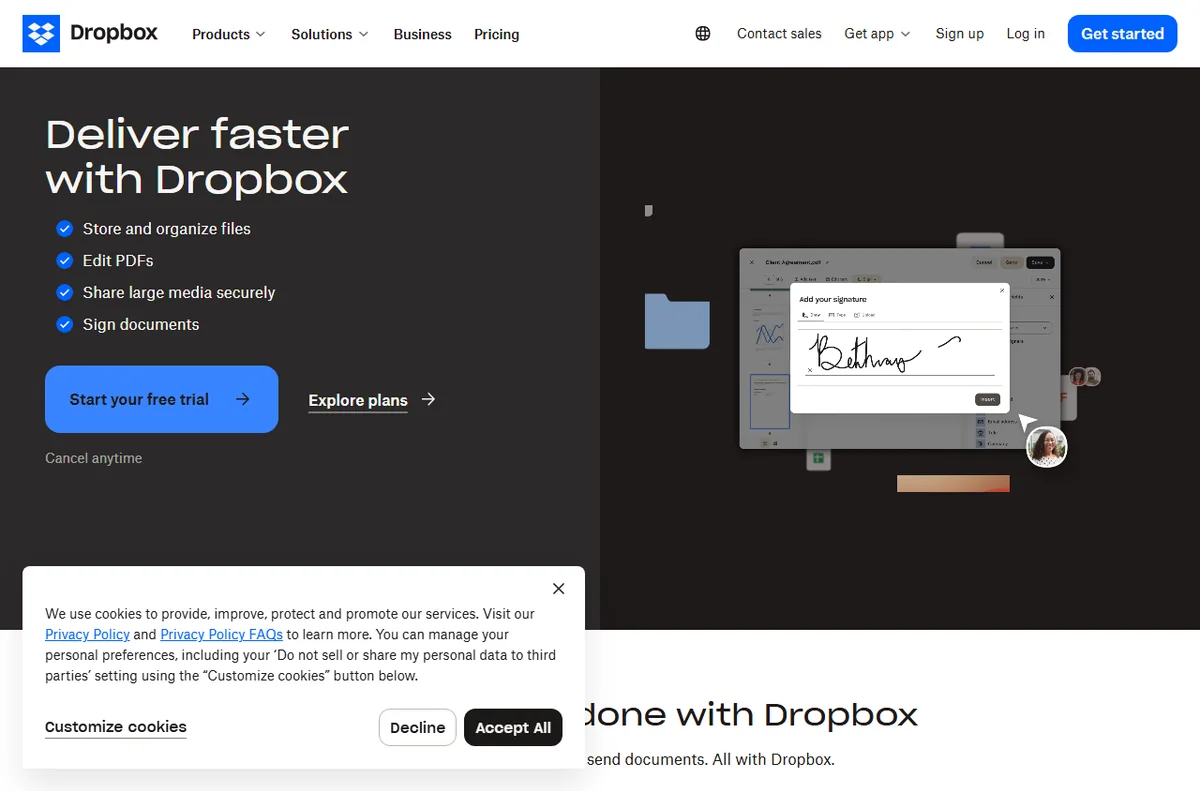Click Customize cookies

tap(116, 727)
